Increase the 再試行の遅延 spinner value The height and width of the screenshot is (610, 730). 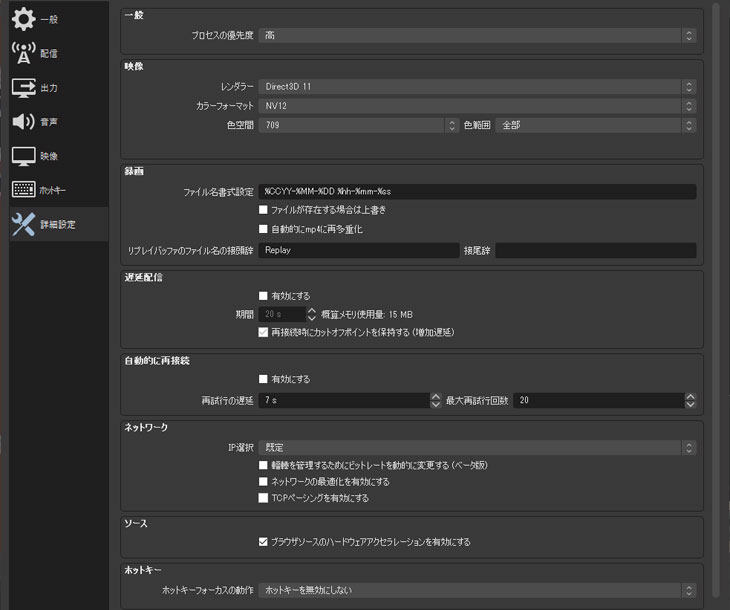click(436, 396)
